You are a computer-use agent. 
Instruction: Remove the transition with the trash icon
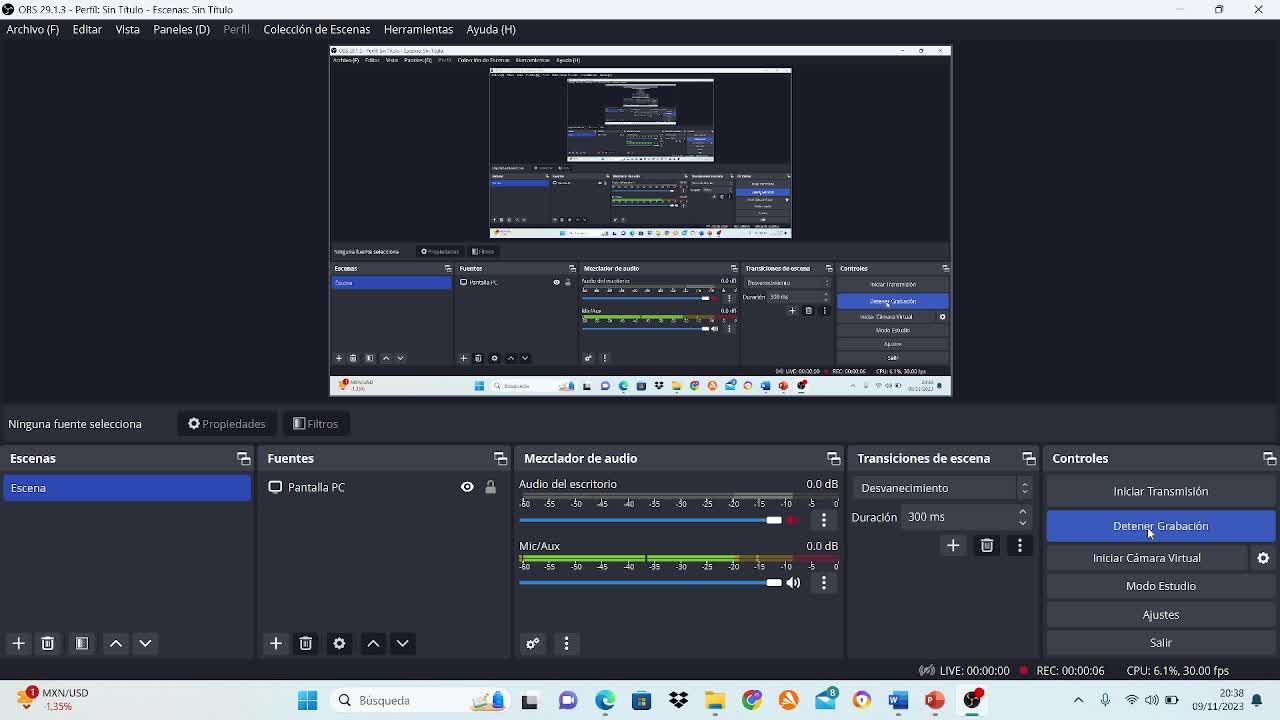coord(987,545)
